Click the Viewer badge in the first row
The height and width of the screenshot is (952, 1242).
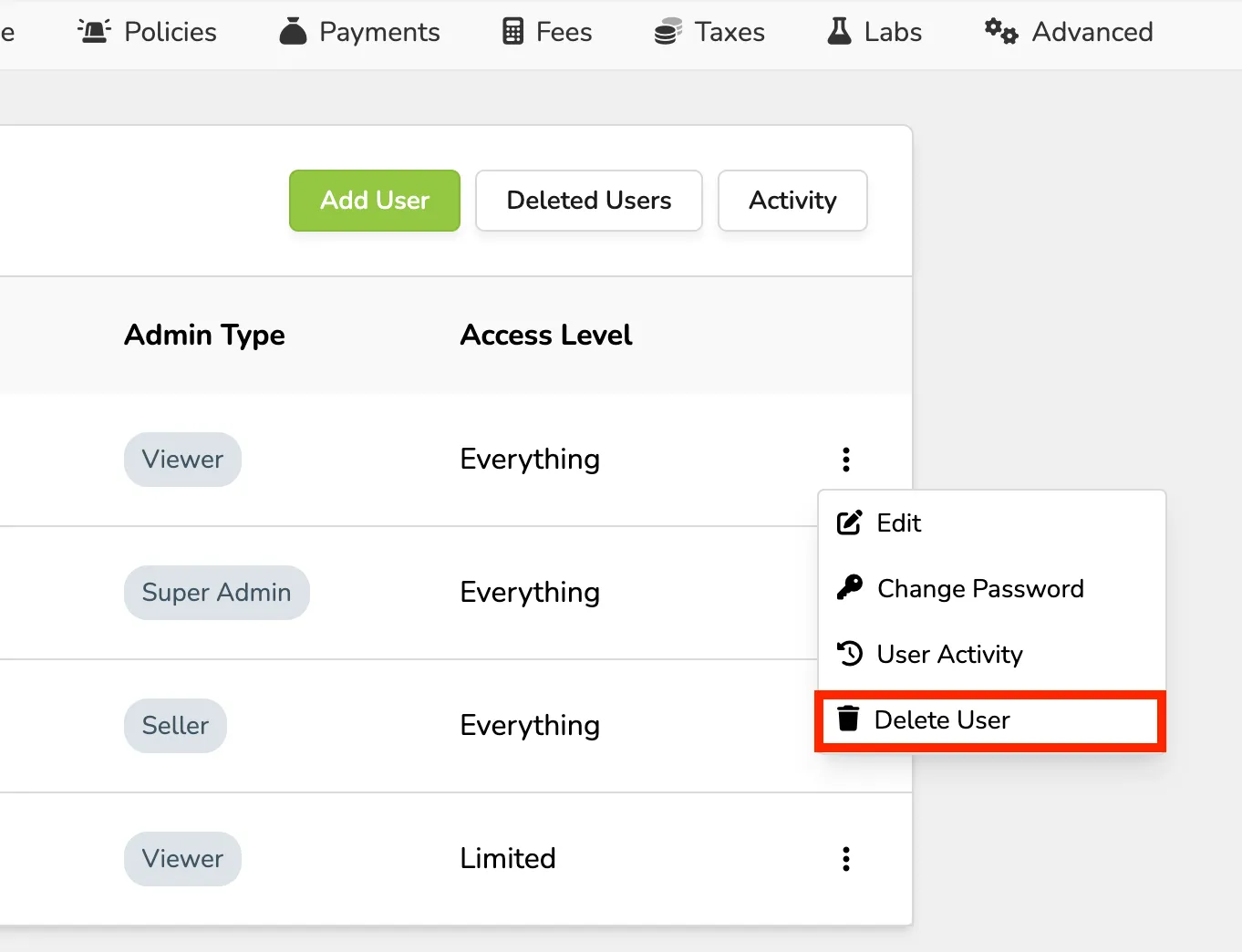click(182, 460)
